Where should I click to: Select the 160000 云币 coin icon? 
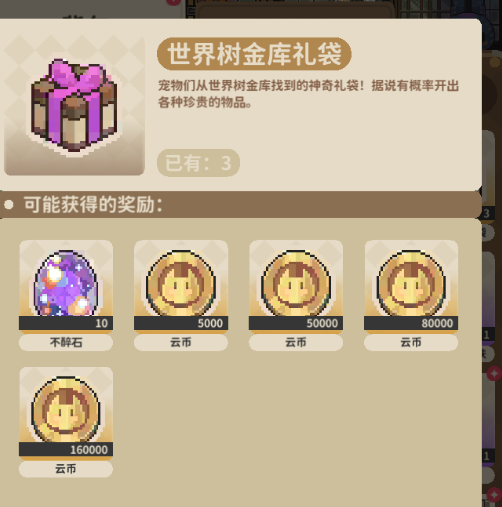(66, 409)
